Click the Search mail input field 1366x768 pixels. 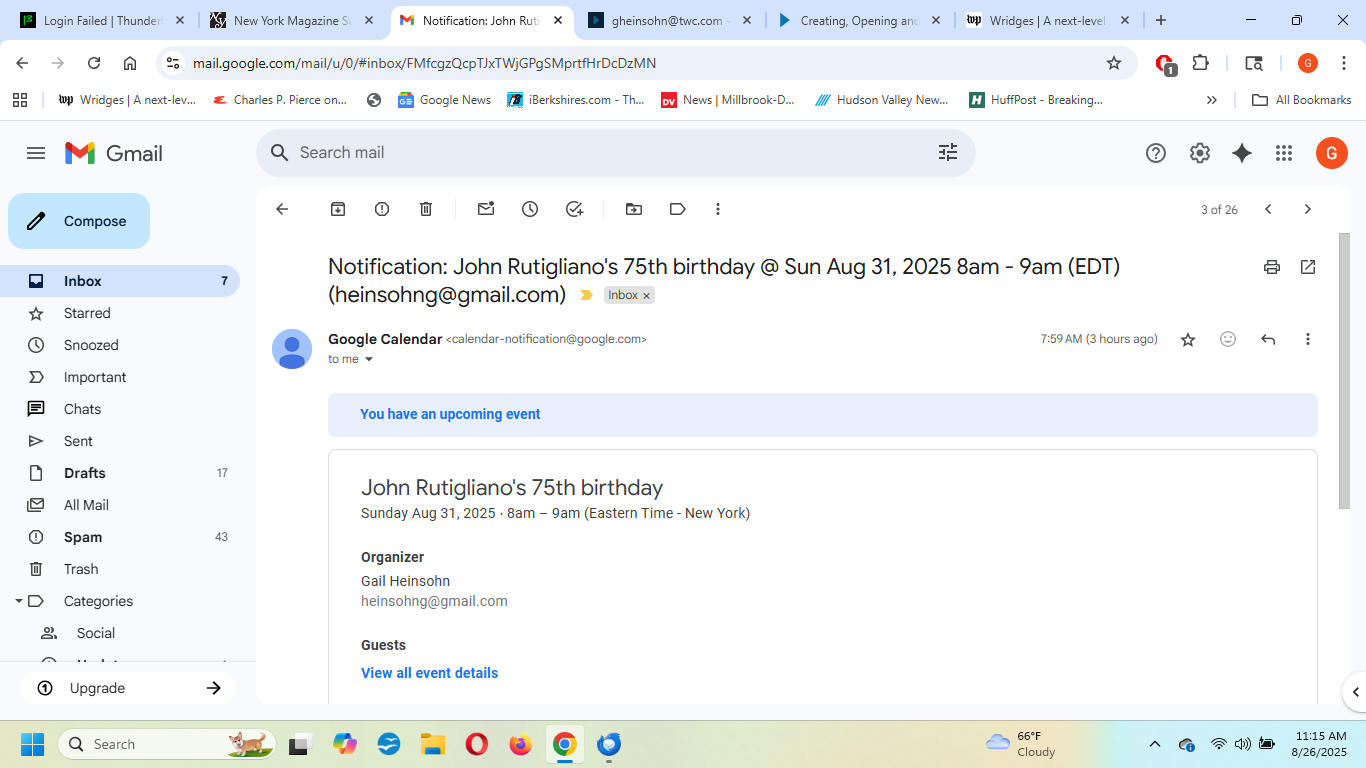tap(600, 153)
